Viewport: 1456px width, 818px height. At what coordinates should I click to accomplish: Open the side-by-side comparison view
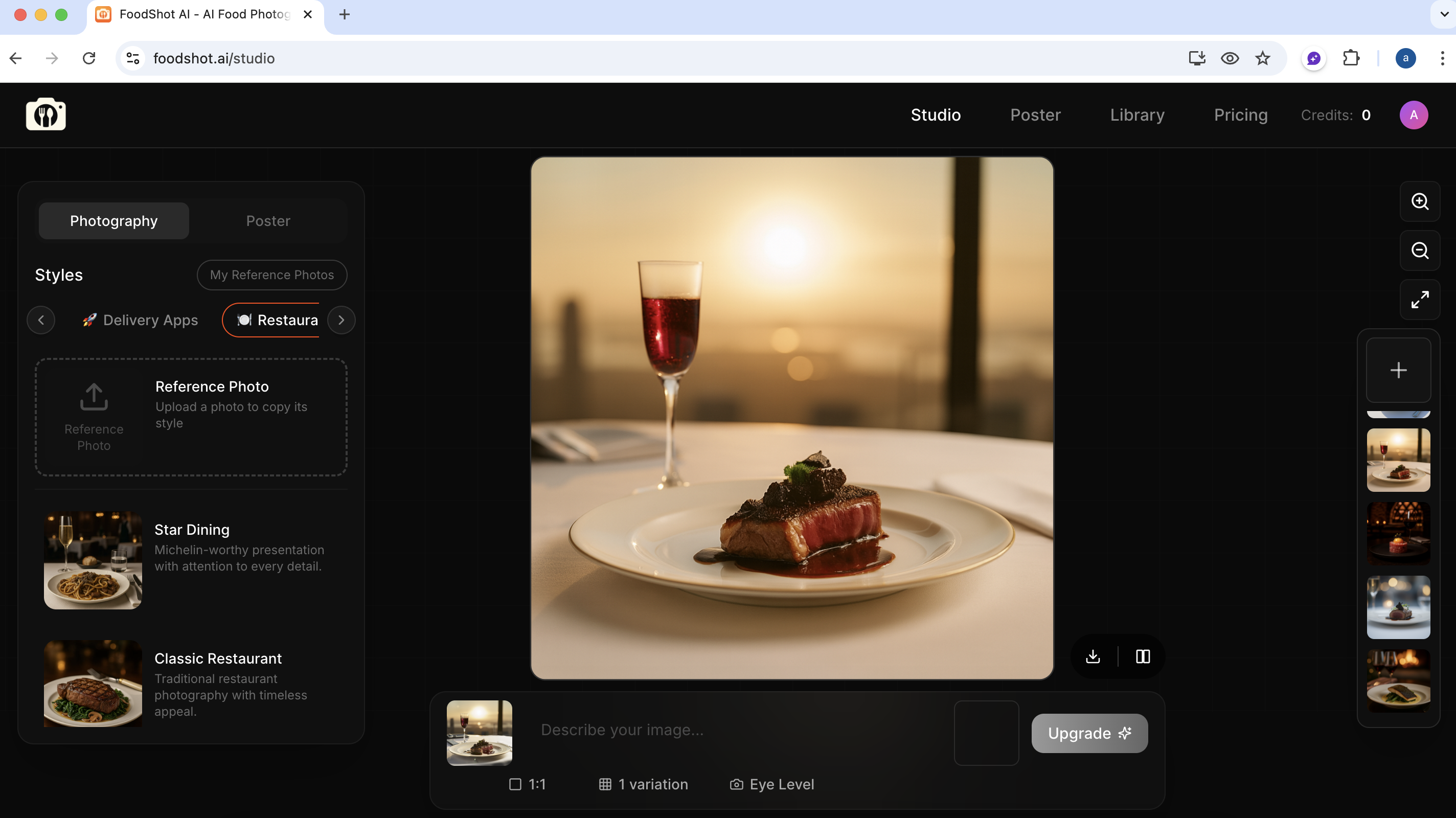pyautogui.click(x=1142, y=656)
